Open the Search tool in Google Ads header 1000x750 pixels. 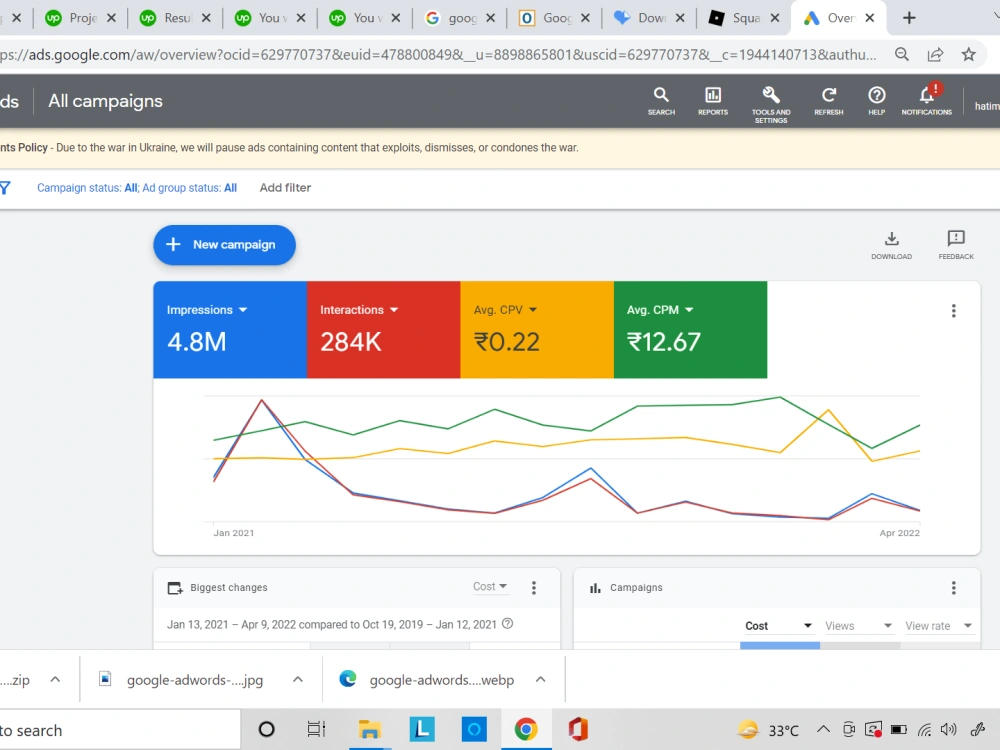tap(661, 101)
